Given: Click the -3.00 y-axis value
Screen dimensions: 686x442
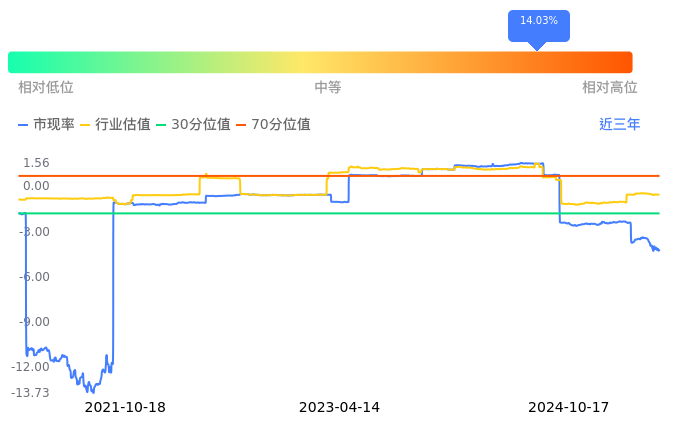Looking at the screenshot, I should [36, 232].
